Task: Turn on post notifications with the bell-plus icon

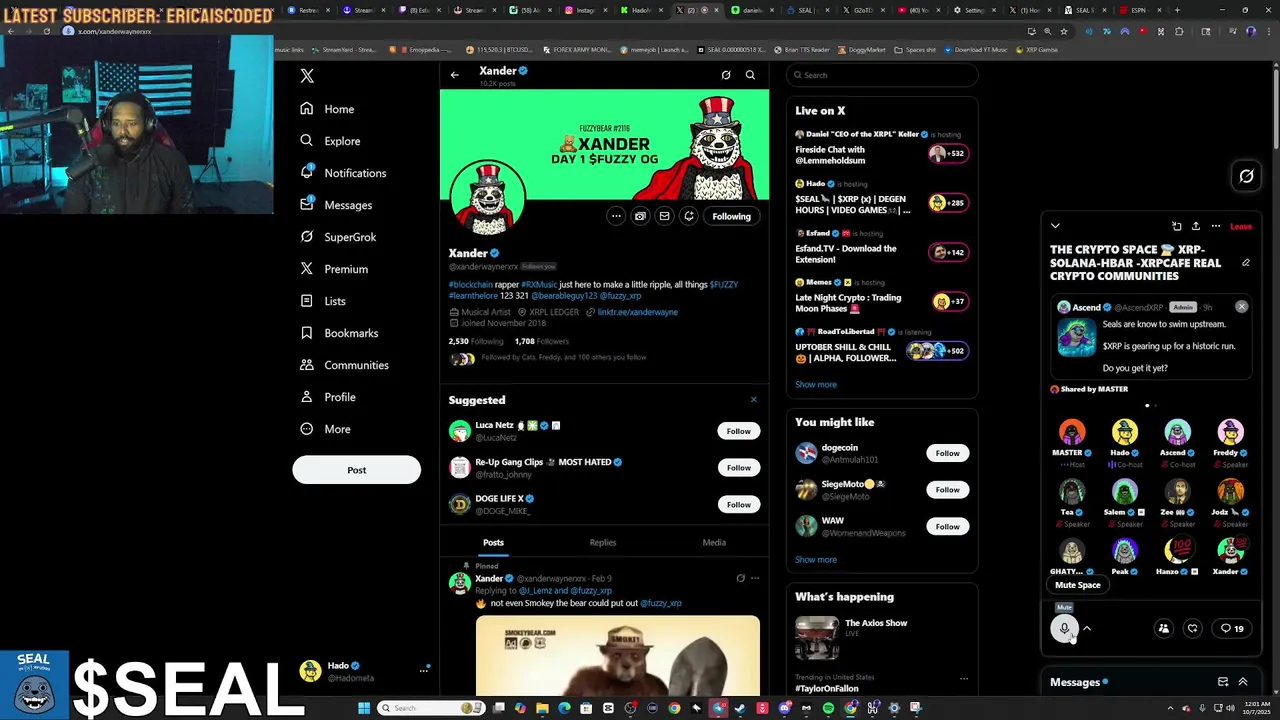Action: click(x=688, y=216)
